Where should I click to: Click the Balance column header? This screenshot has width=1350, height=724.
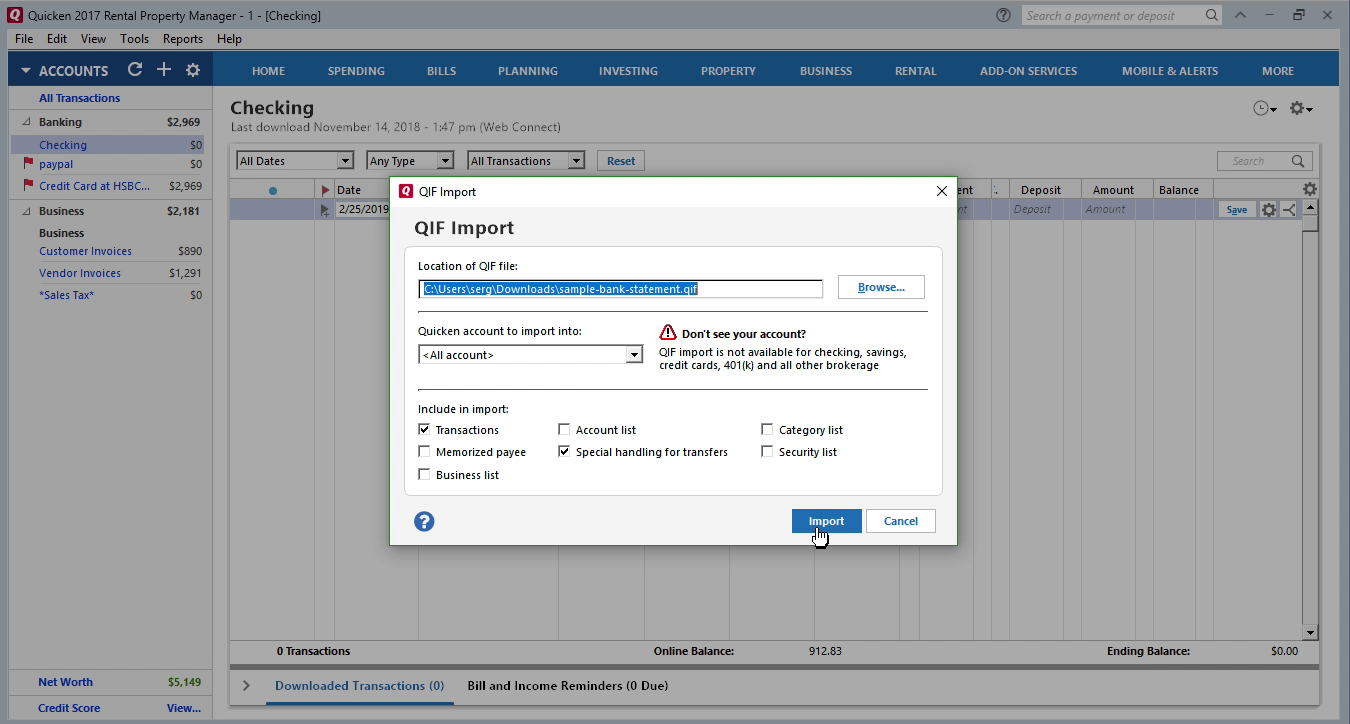click(1179, 190)
